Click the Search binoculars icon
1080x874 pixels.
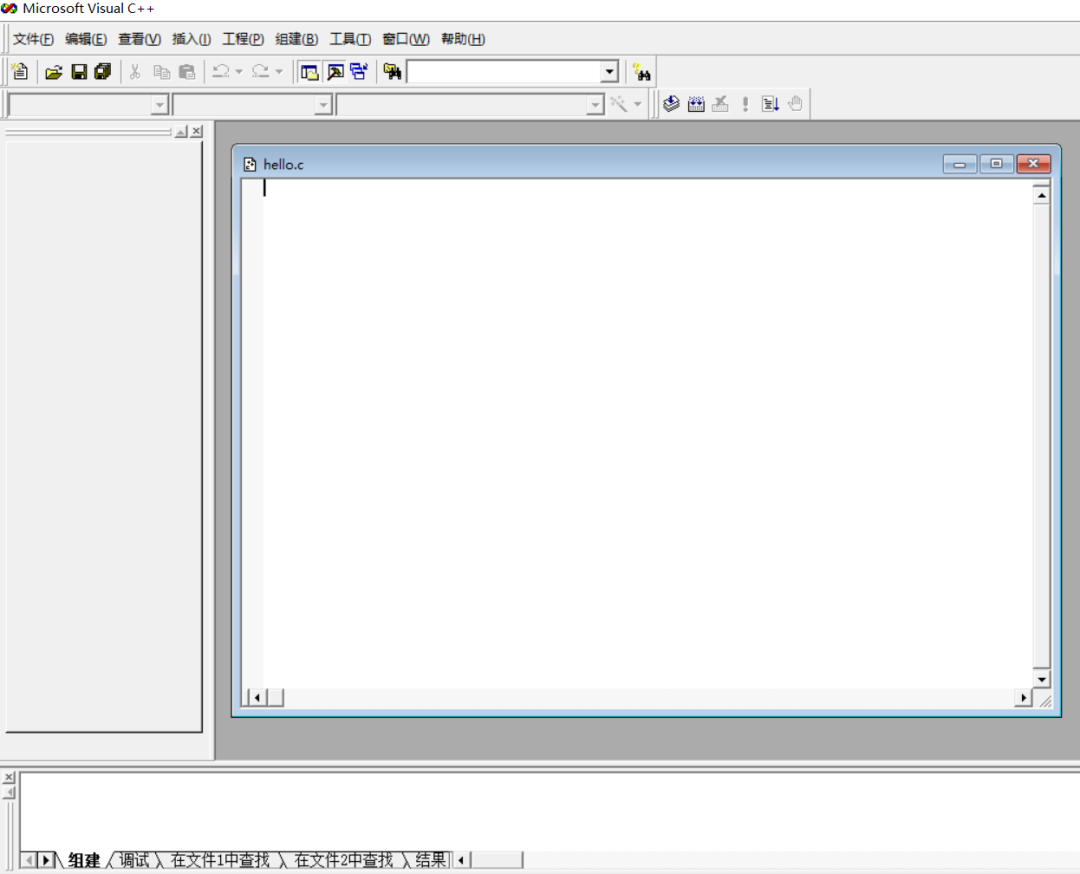(641, 72)
